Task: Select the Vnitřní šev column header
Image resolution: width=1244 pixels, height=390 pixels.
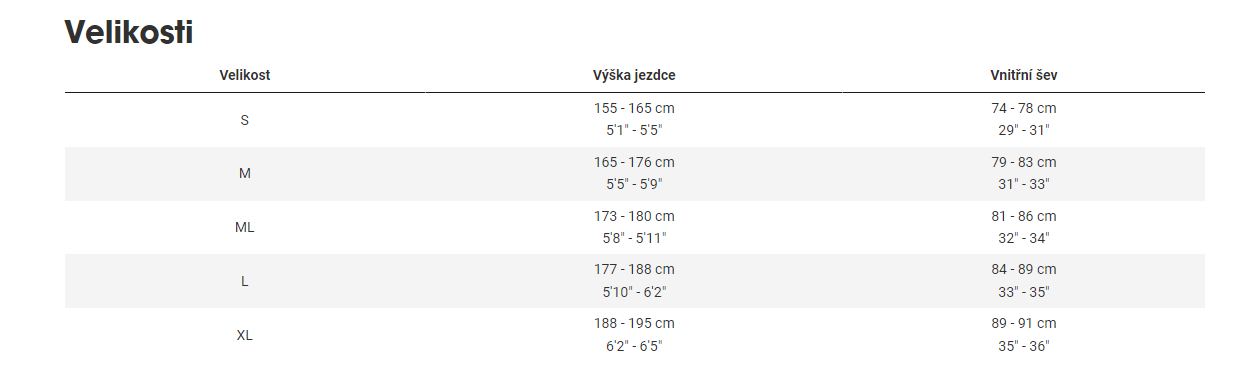Action: 1023,75
